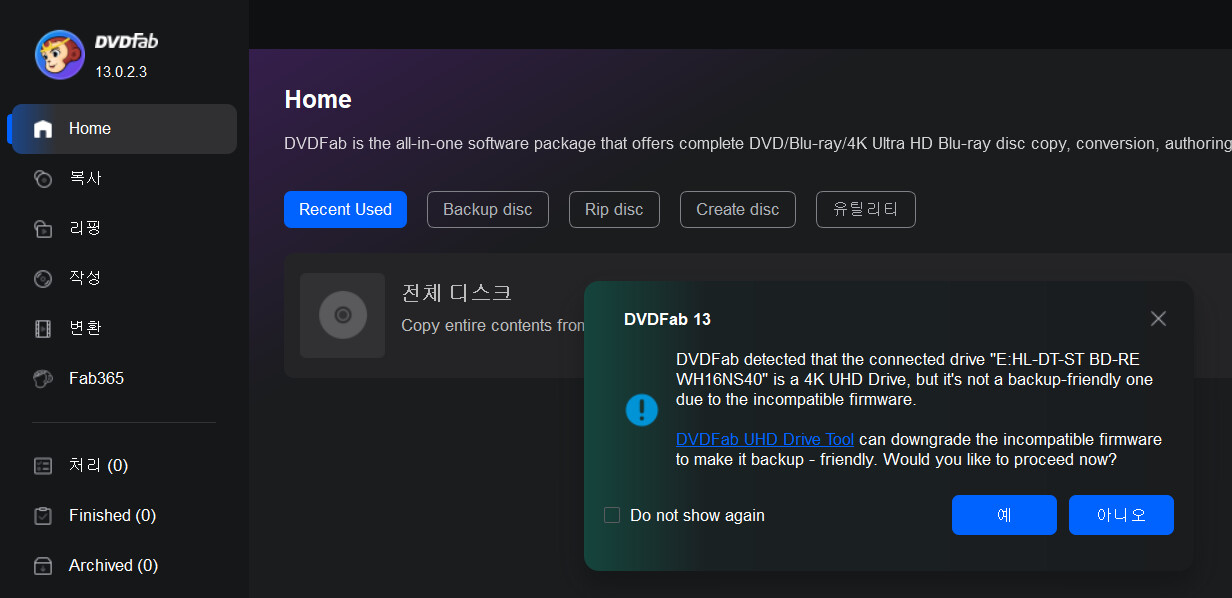1232x598 pixels.
Task: Select the Create disc tab
Action: point(738,209)
